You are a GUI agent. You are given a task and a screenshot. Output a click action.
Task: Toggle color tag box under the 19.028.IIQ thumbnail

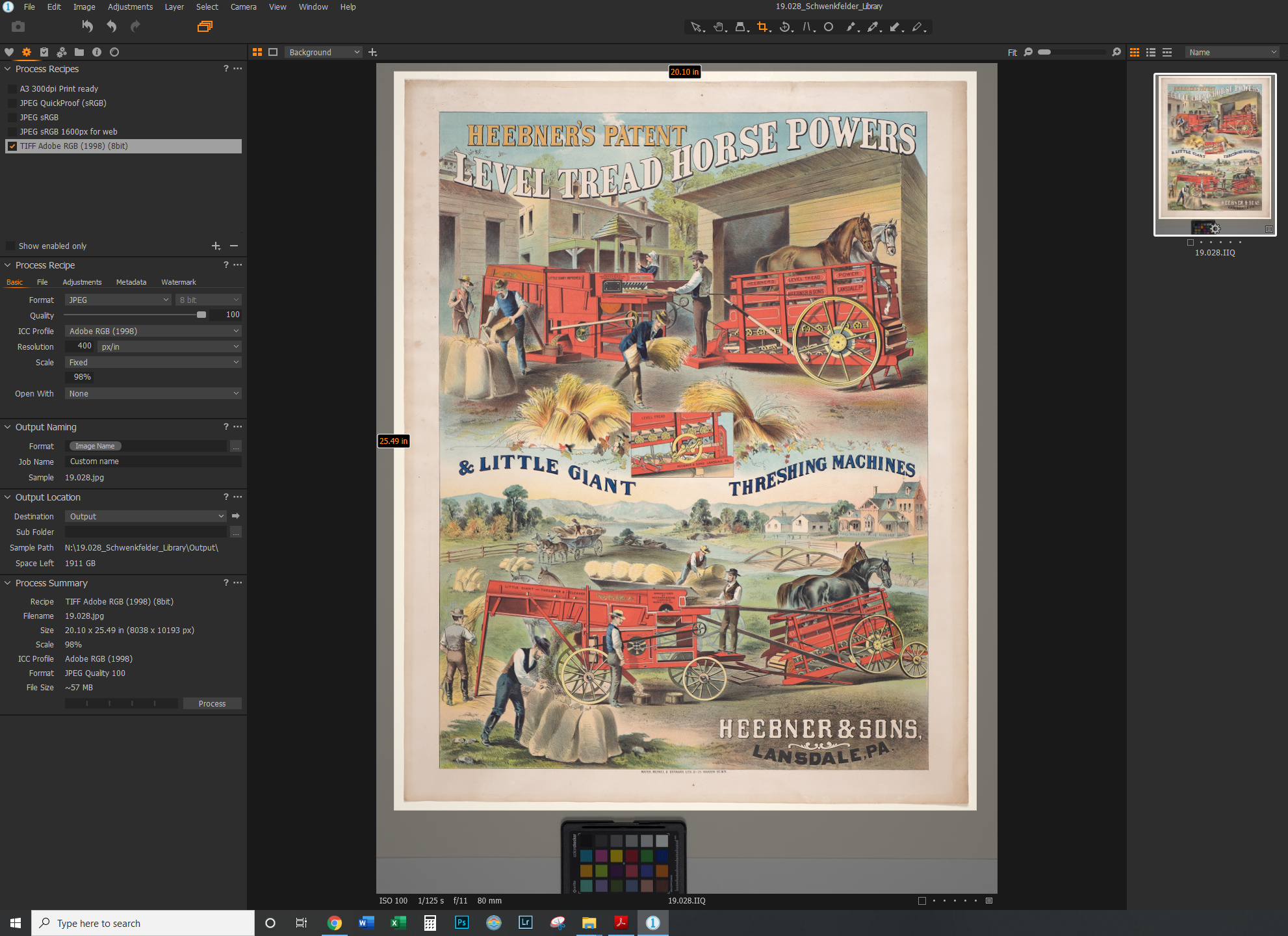pos(1191,242)
